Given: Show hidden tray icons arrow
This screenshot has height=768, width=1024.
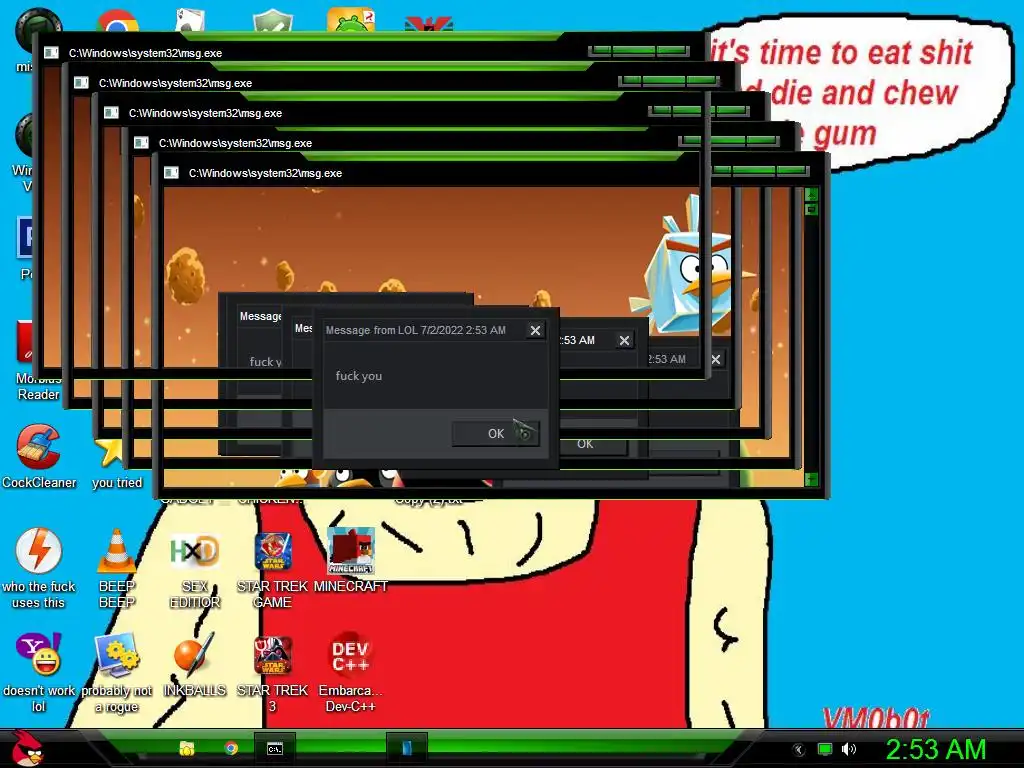Looking at the screenshot, I should coord(799,750).
